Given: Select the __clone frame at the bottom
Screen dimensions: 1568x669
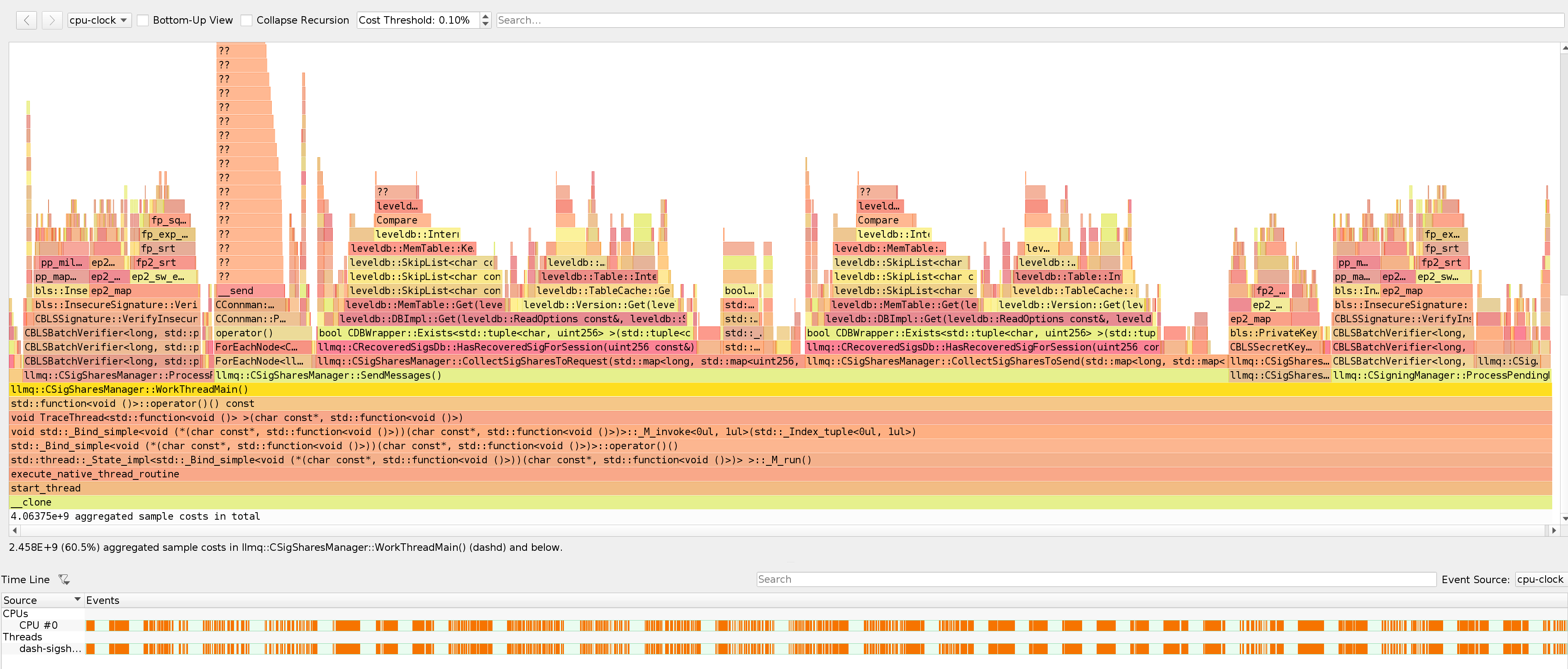Looking at the screenshot, I should pyautogui.click(x=780, y=502).
